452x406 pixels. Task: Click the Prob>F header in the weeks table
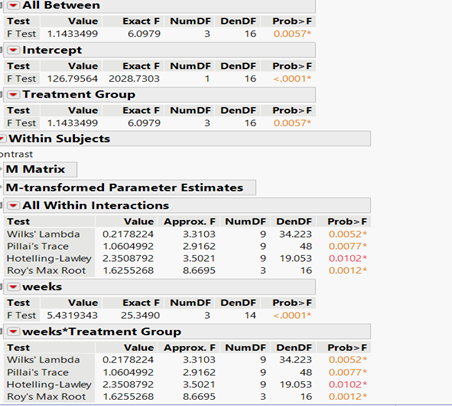tap(292, 303)
